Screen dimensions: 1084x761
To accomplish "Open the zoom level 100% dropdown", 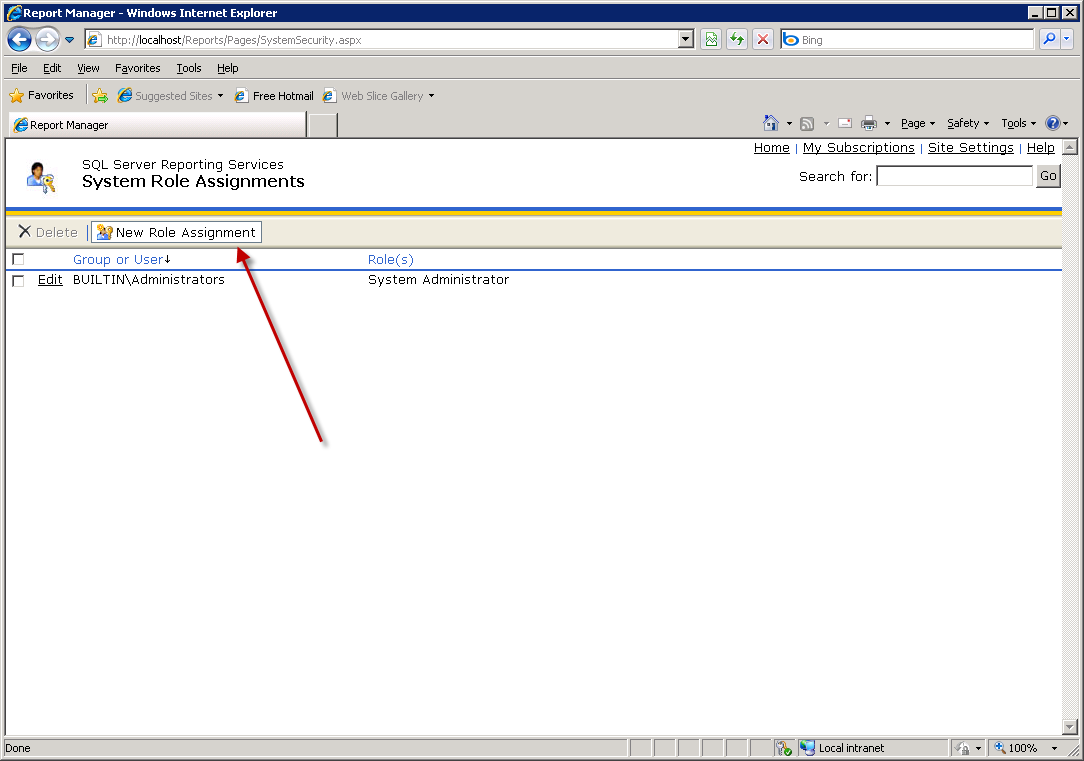I will 1054,748.
